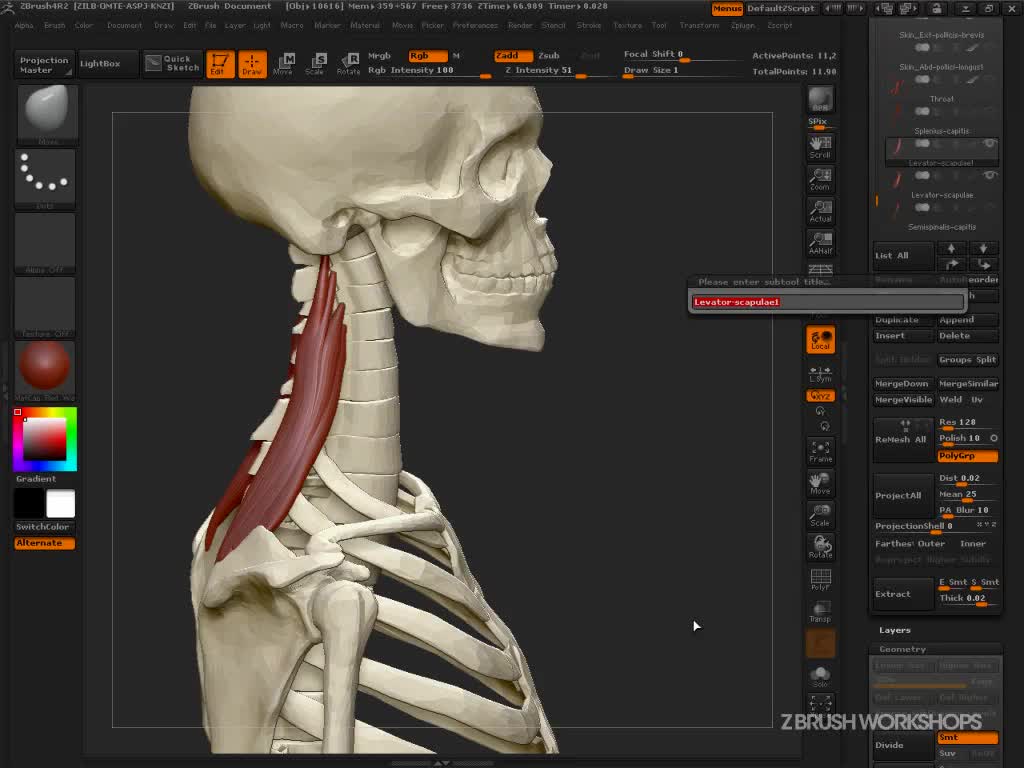Open the Dots stroke type selector
This screenshot has width=1024, height=768.
click(x=46, y=178)
